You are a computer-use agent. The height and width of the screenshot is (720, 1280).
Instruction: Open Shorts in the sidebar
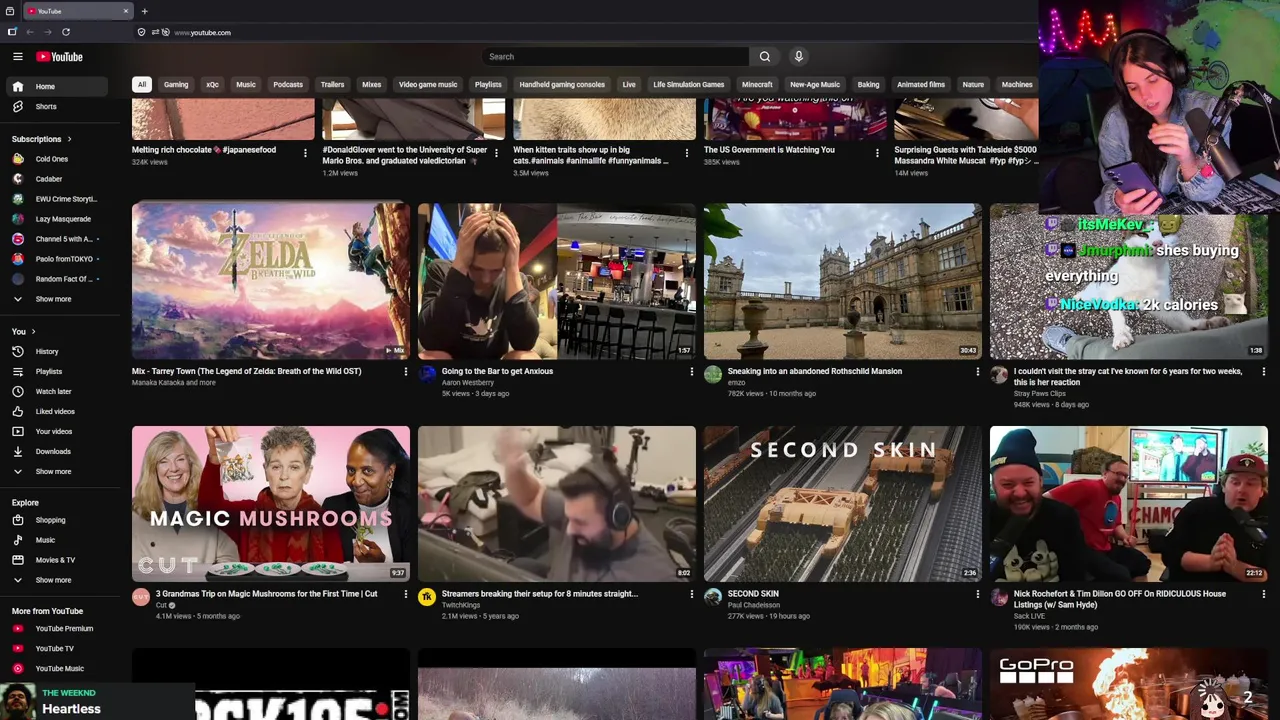56,107
